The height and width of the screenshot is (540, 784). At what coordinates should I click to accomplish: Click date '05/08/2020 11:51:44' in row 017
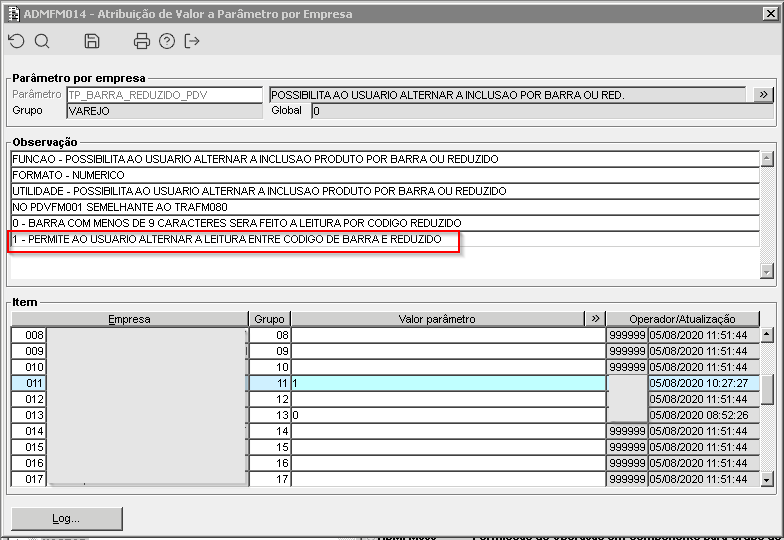coord(704,479)
